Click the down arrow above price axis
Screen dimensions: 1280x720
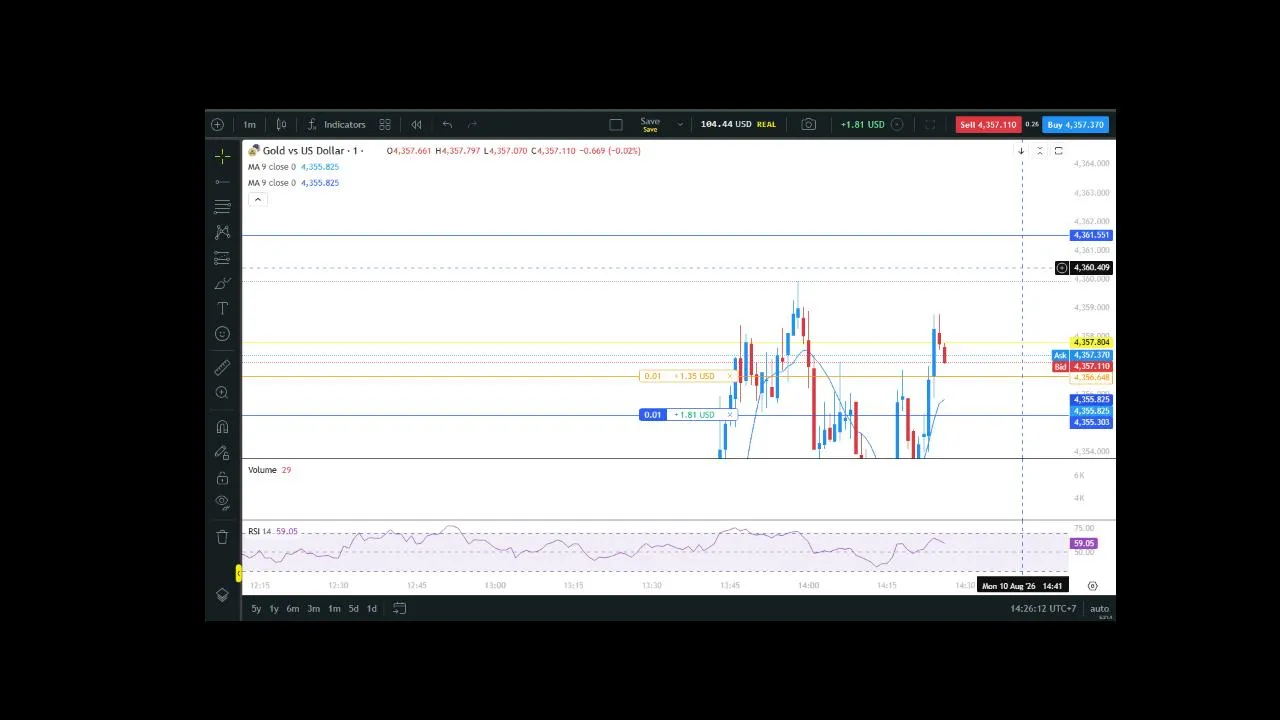tap(1021, 151)
